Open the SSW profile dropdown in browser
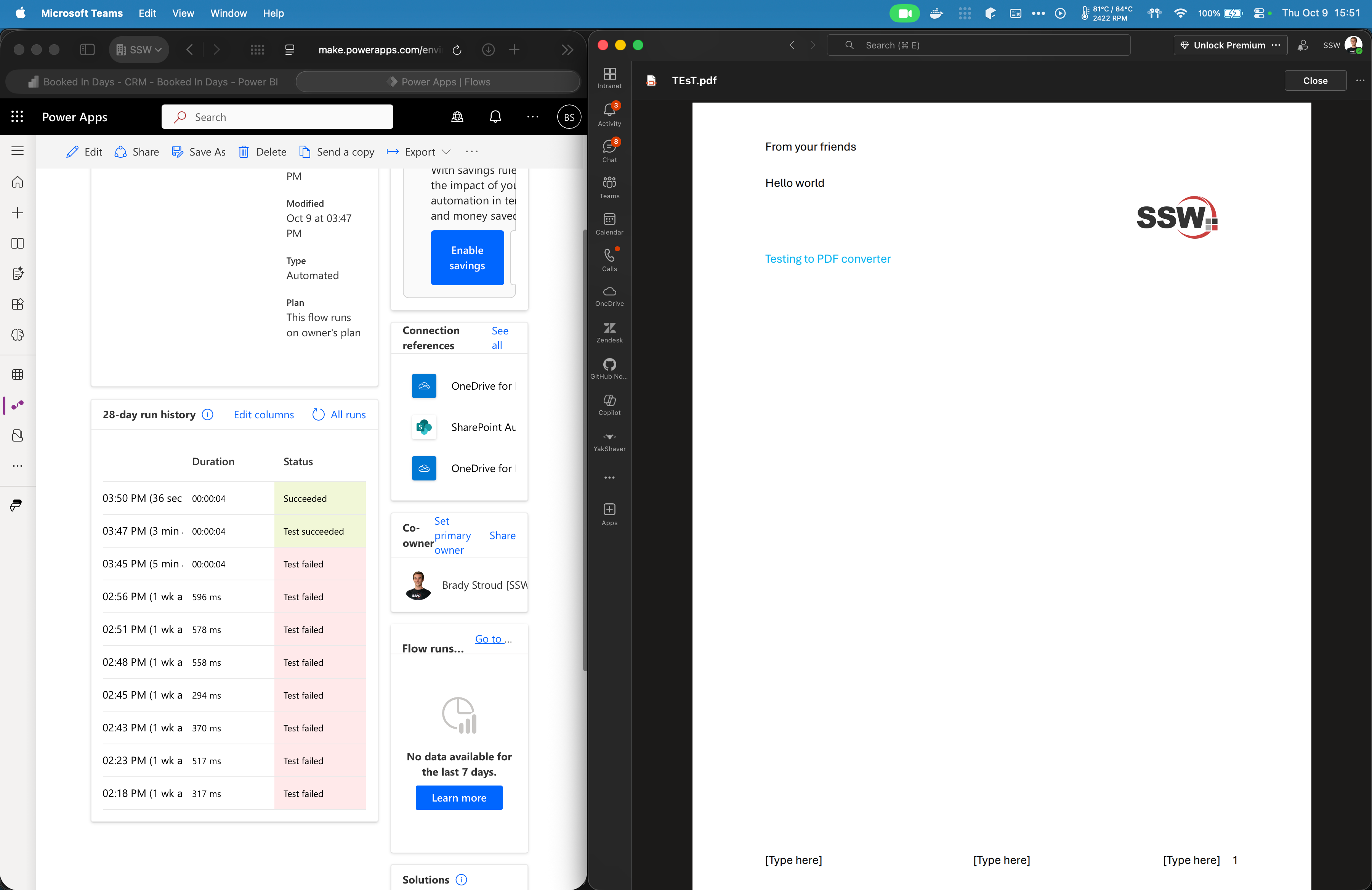This screenshot has height=890, width=1372. pyautogui.click(x=139, y=50)
